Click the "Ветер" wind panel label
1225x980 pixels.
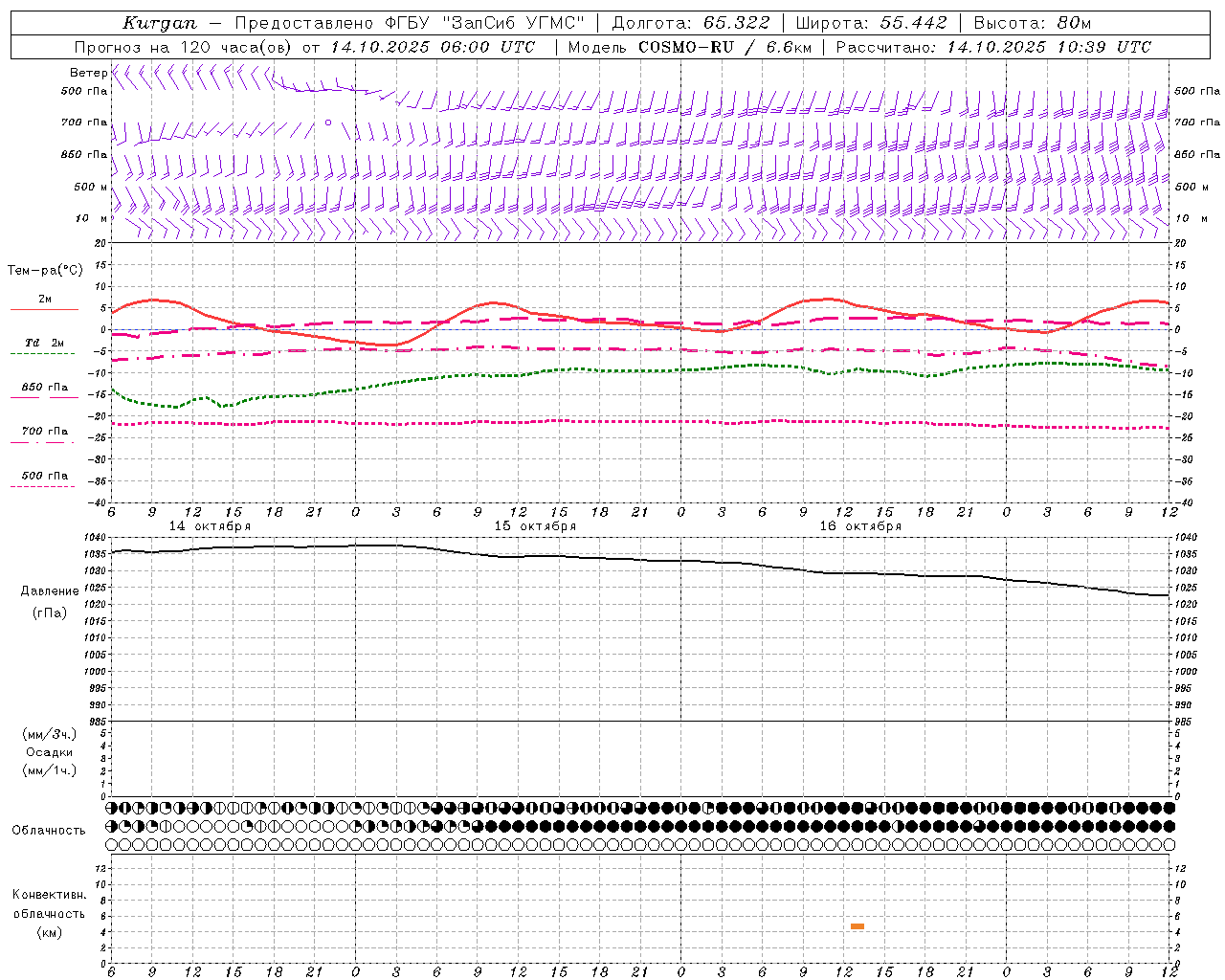[89, 73]
